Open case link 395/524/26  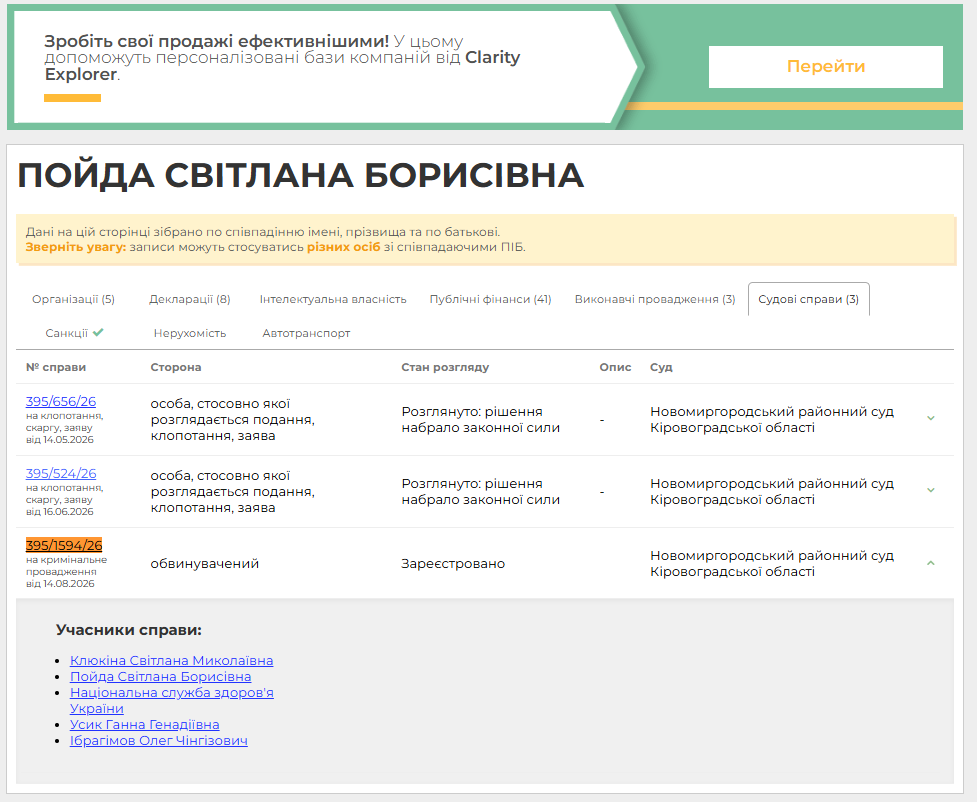(x=61, y=474)
